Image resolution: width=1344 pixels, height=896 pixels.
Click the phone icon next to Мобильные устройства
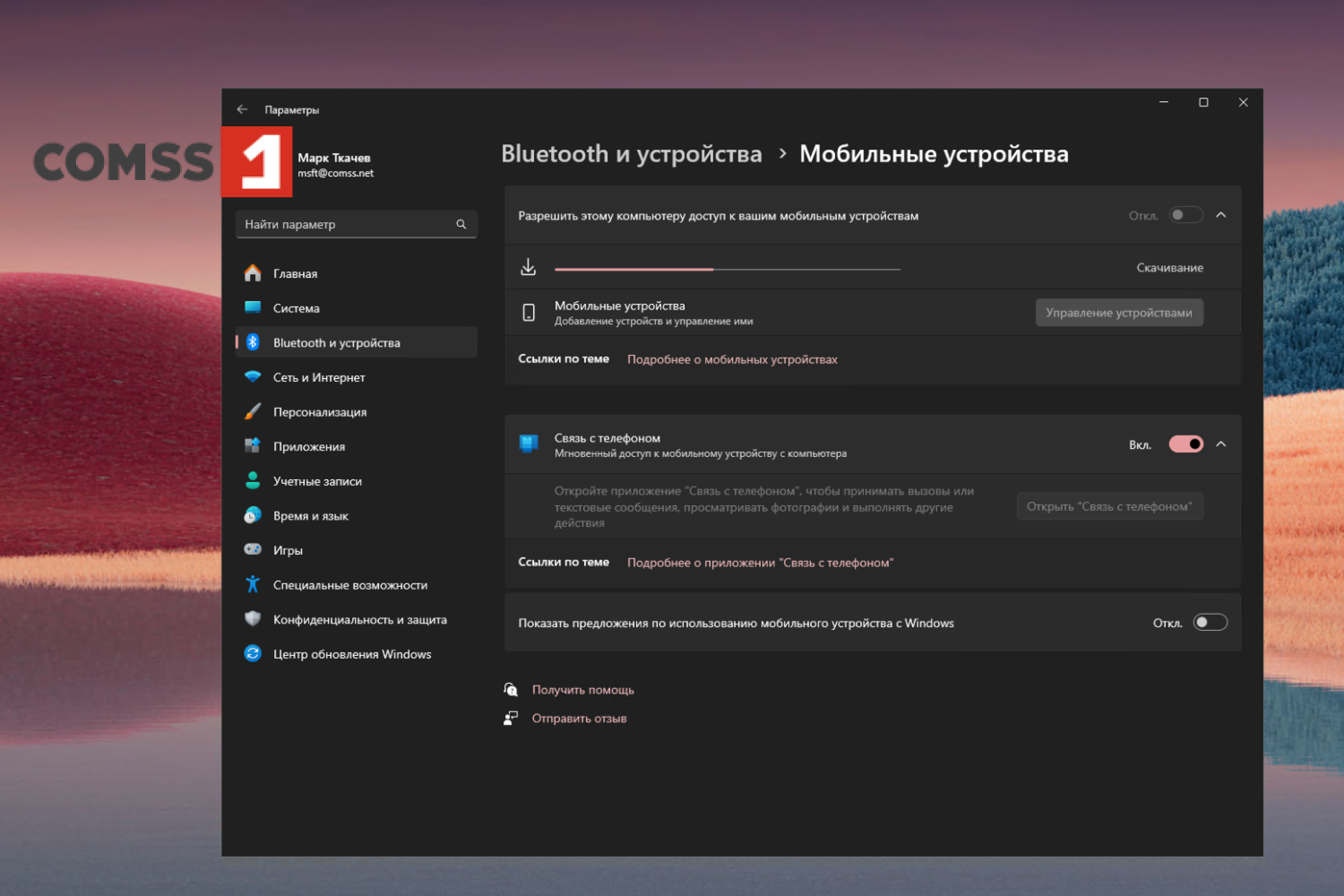click(x=529, y=313)
